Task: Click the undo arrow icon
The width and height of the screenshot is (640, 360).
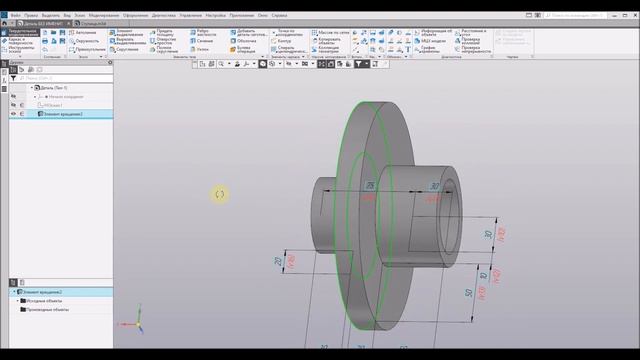Action: [45, 49]
